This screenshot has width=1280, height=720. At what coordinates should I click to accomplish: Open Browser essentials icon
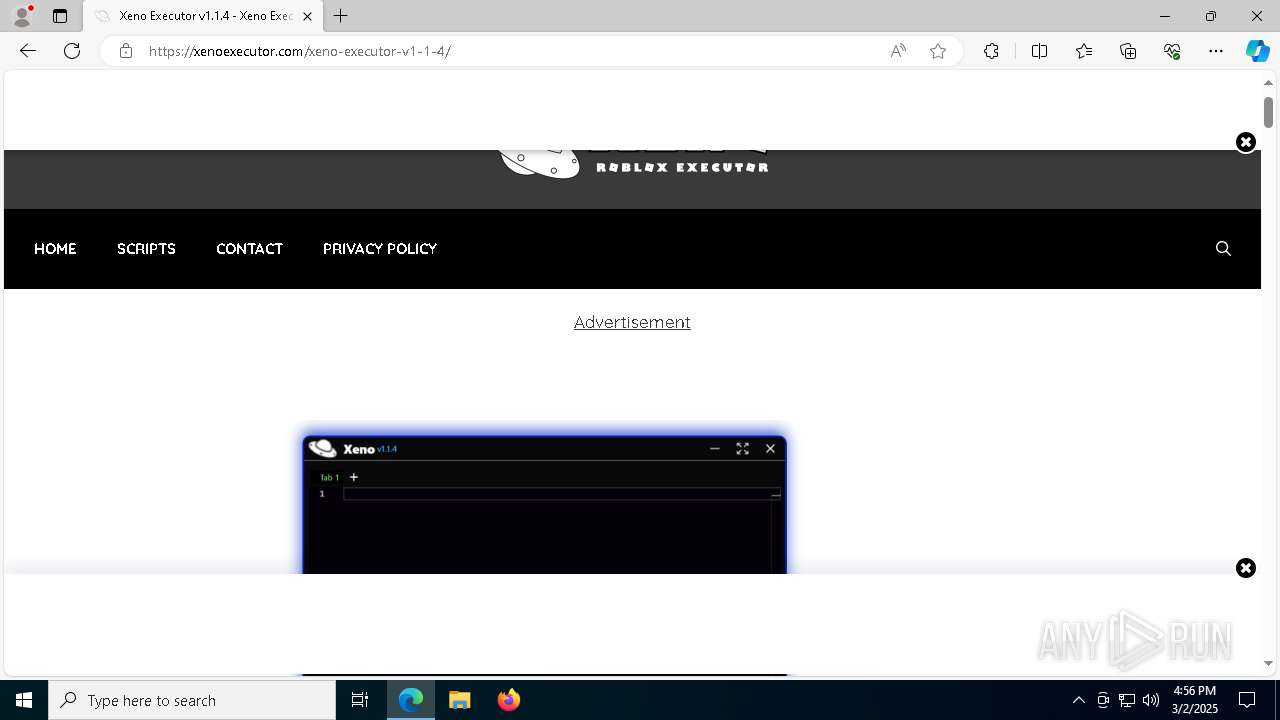point(1172,51)
